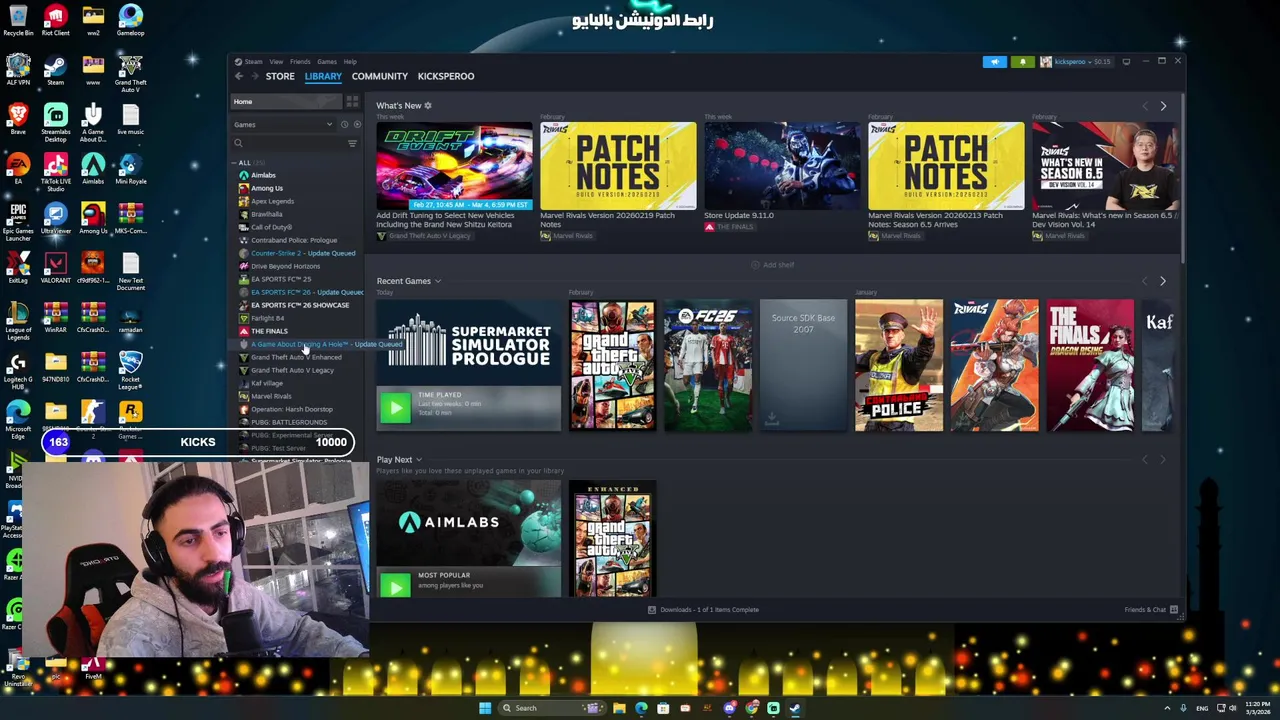Open Recycle Bin desktop icon
Screen dimensions: 1280x720
point(18,20)
